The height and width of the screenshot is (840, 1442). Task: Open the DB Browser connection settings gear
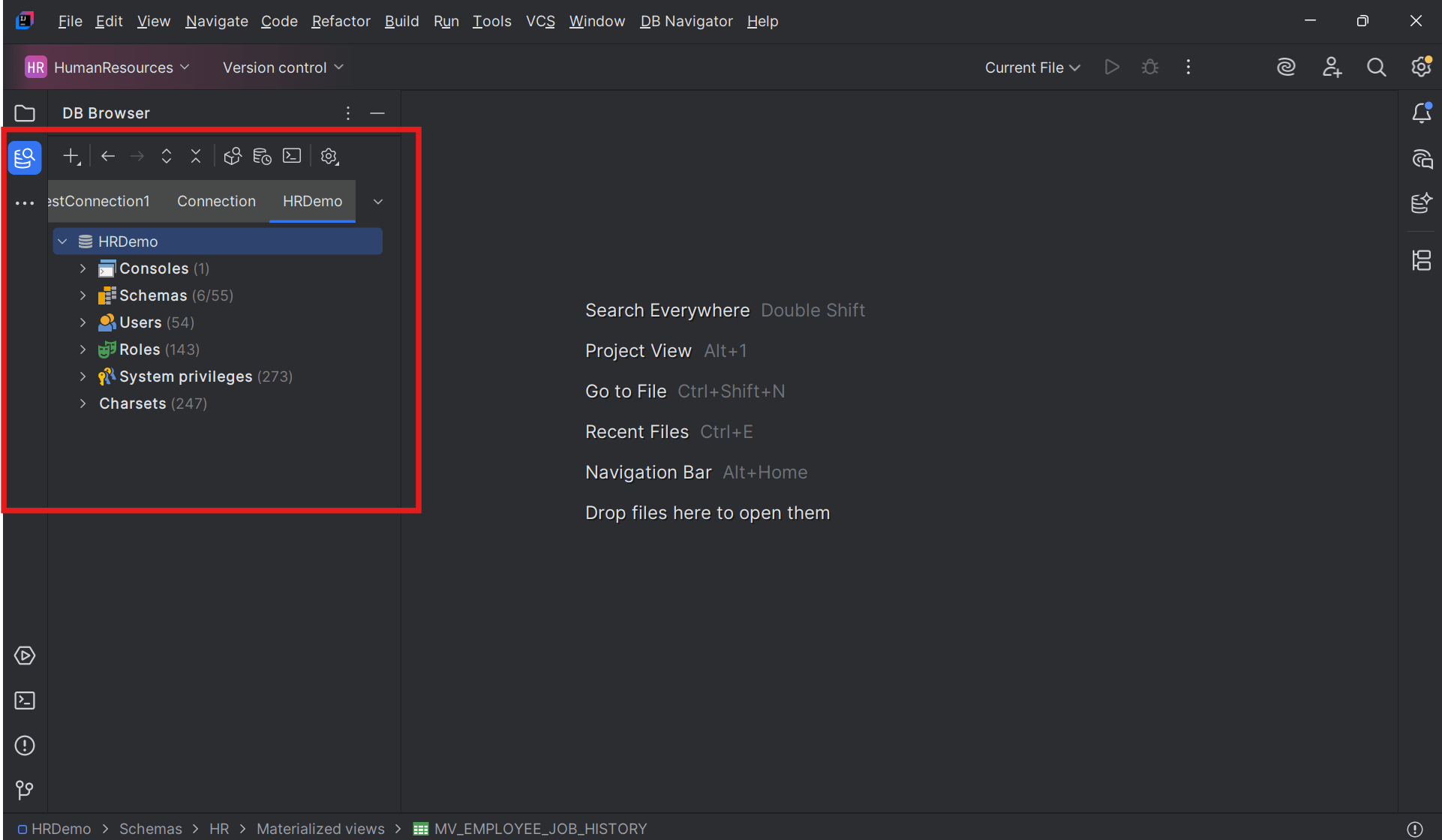[329, 156]
